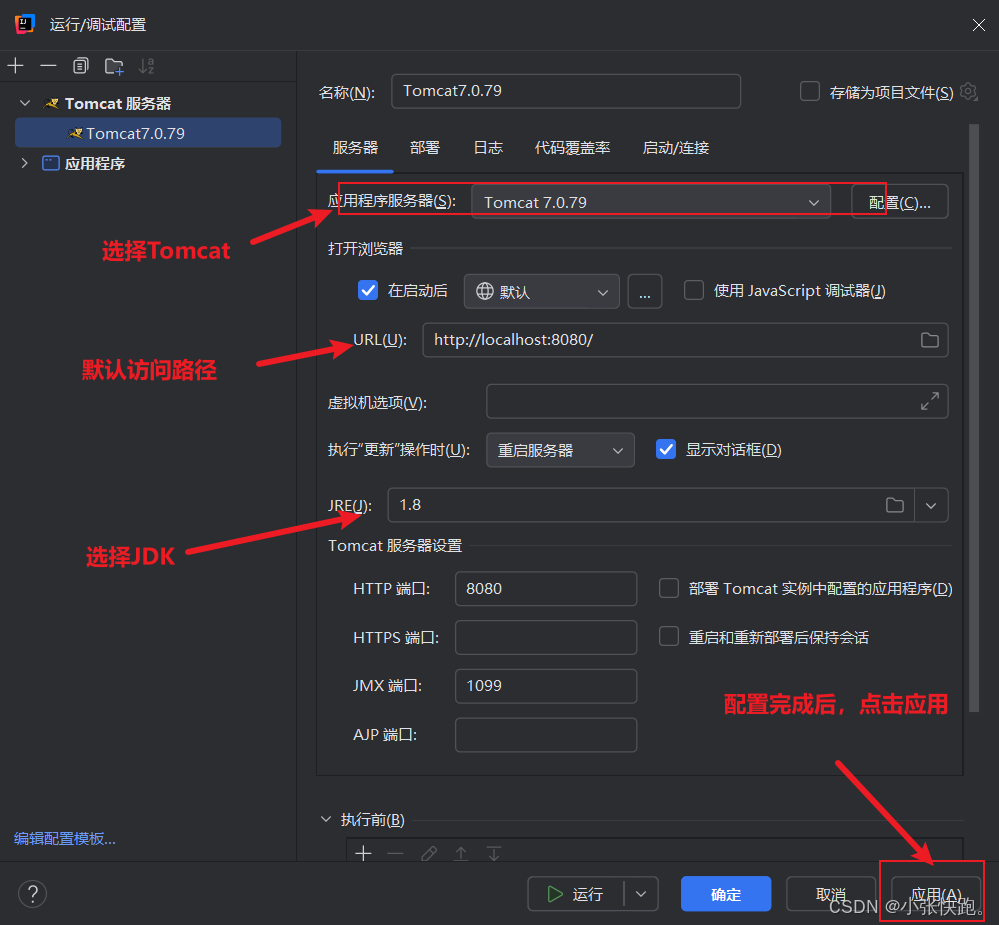Screen dimensions: 999x925
Task: Sort configurations alphabetically
Action: click(x=147, y=66)
